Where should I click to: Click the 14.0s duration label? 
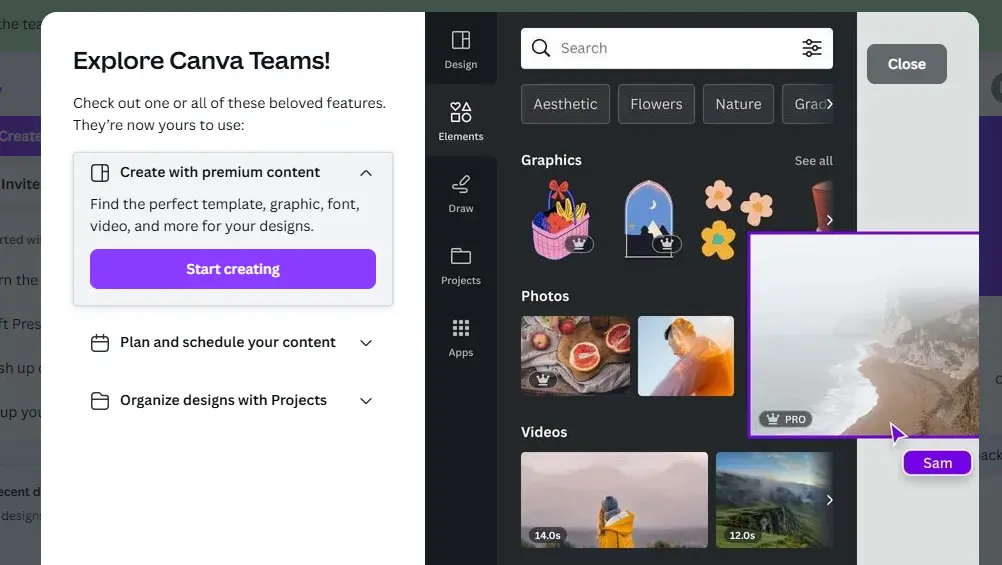pyautogui.click(x=548, y=535)
